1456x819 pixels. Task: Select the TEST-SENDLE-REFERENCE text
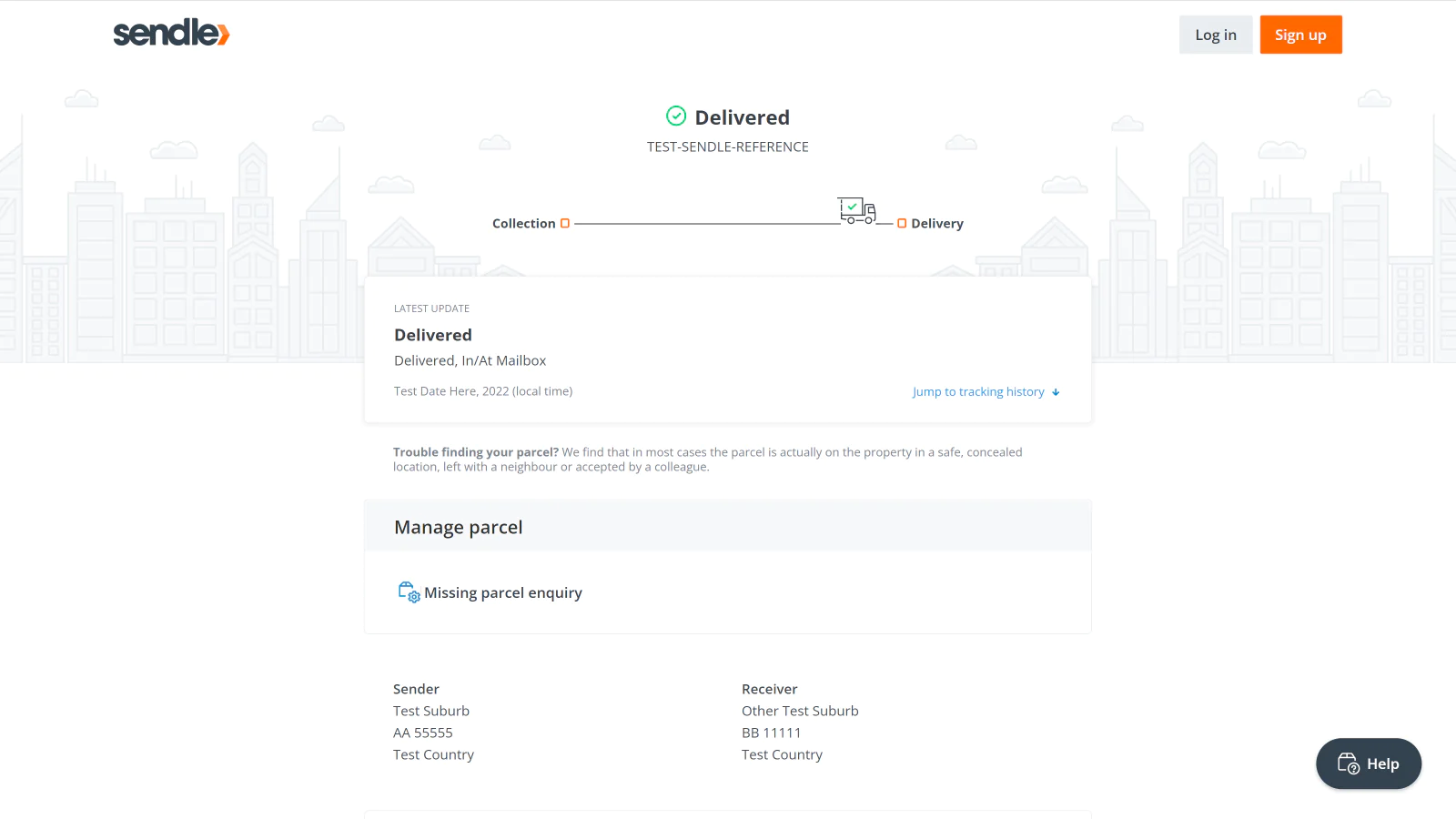728,147
